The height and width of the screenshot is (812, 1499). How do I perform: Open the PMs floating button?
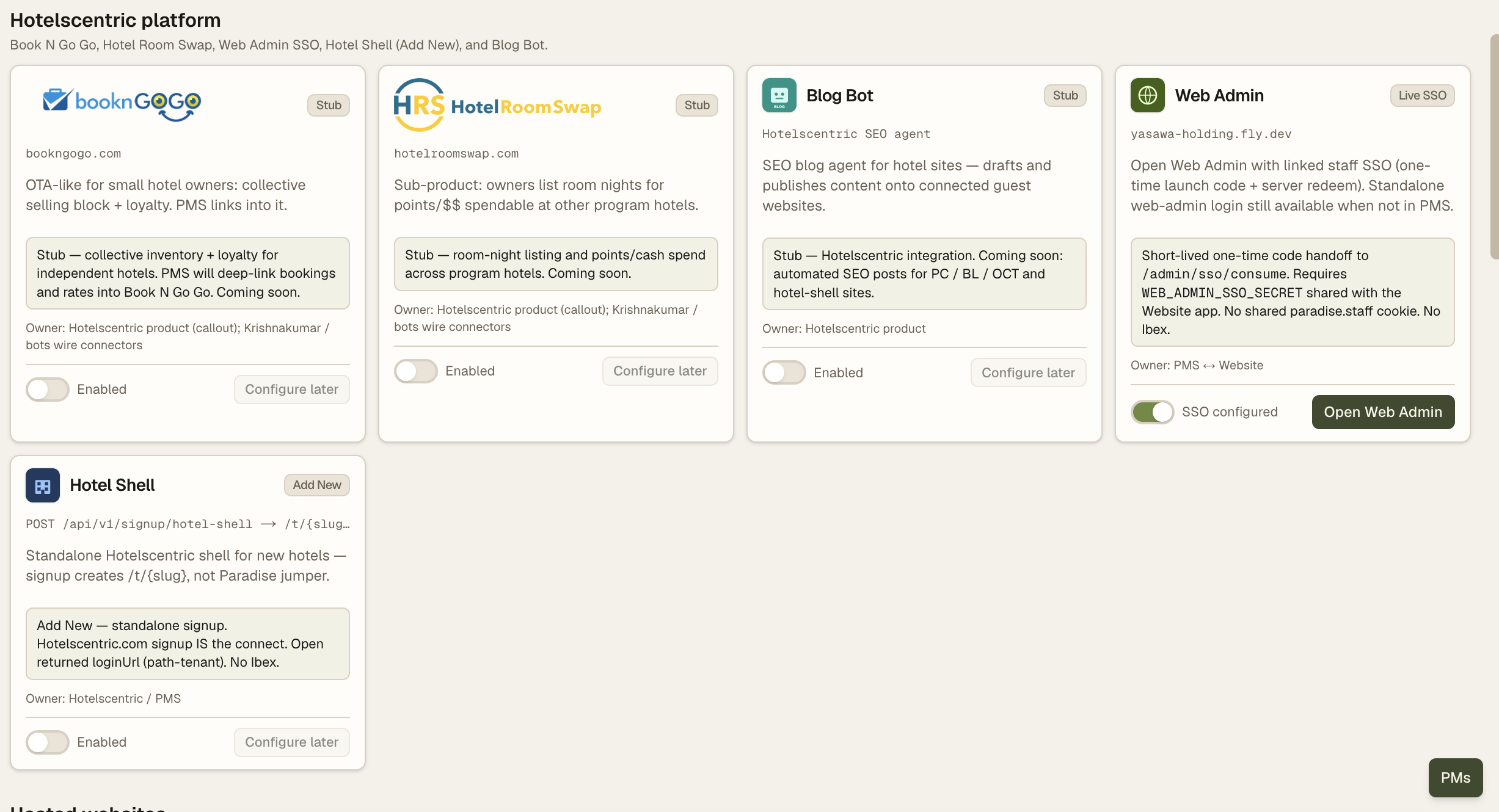[1456, 778]
